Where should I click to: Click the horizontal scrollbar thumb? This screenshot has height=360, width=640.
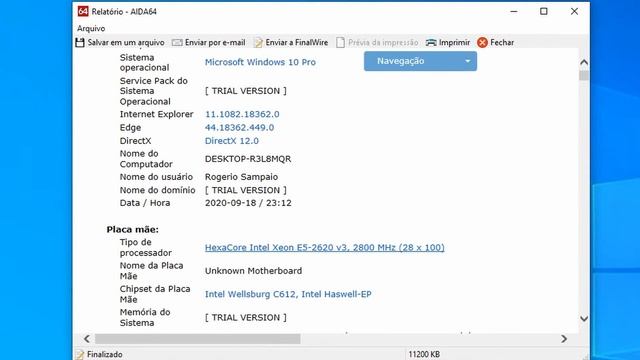point(198,339)
